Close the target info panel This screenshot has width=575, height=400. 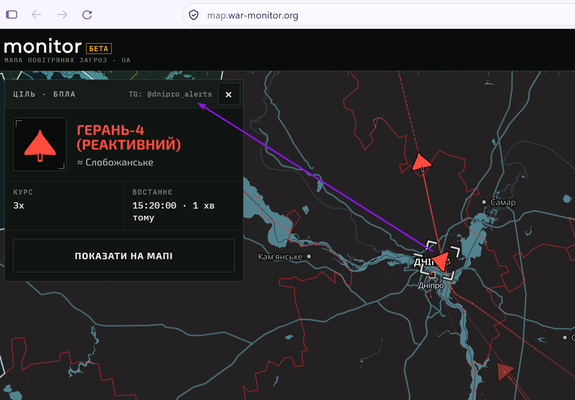click(228, 95)
